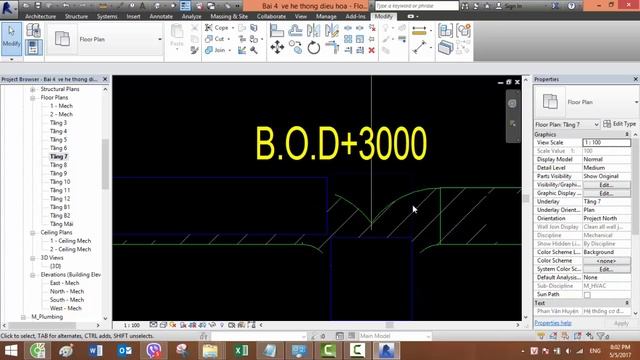Activate the Copy element tool

point(295,47)
